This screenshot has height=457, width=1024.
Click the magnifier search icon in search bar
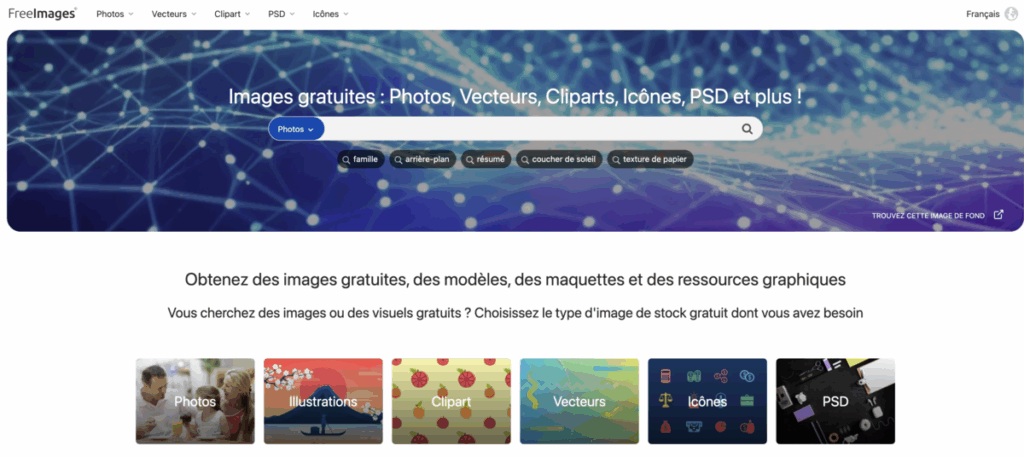(x=747, y=129)
